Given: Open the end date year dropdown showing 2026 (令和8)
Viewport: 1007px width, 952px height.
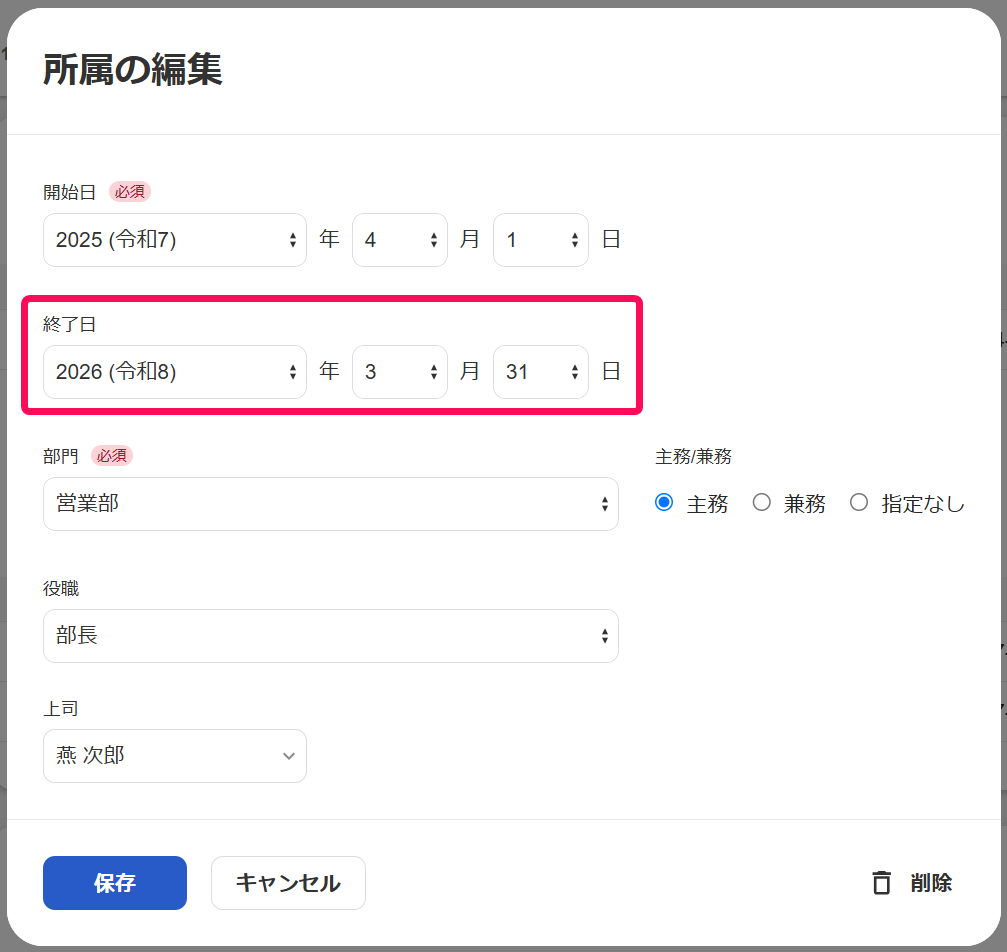Looking at the screenshot, I should [174, 371].
